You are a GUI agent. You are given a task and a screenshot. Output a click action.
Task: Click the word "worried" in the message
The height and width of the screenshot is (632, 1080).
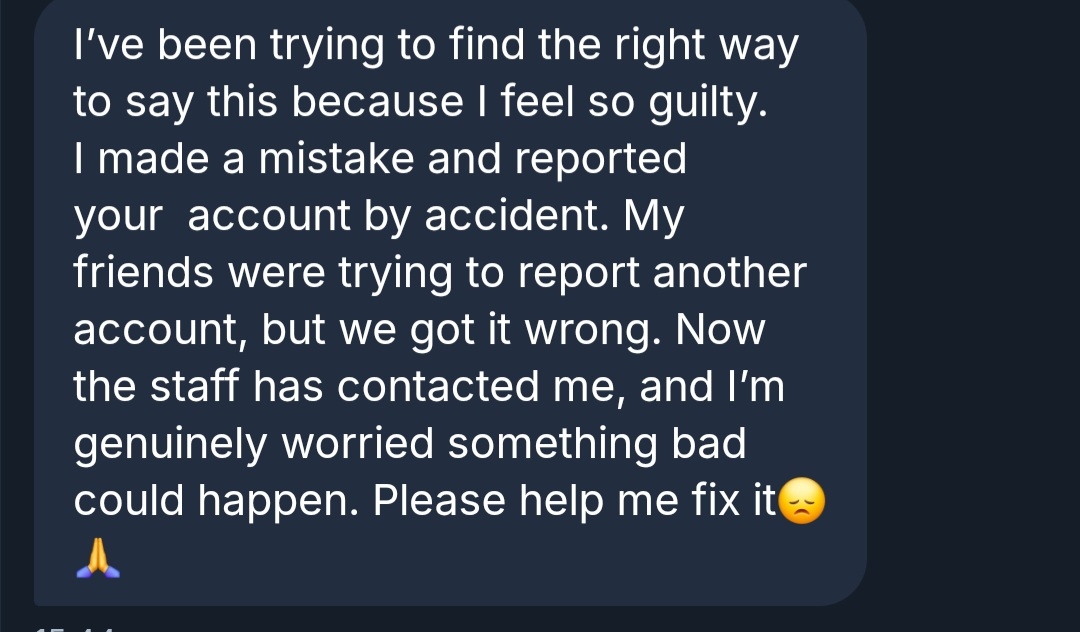(358, 445)
